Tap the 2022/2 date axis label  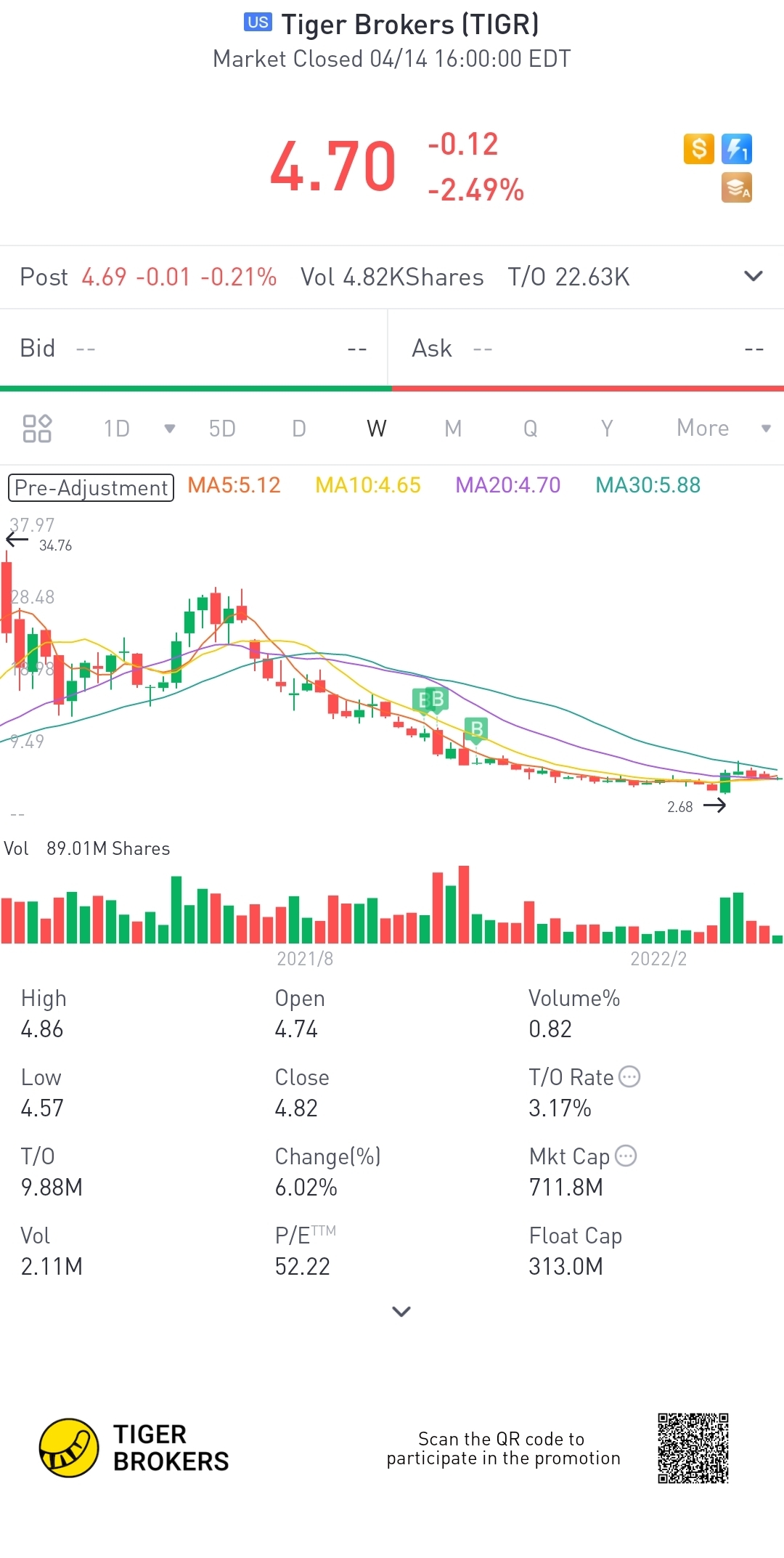pos(658,959)
